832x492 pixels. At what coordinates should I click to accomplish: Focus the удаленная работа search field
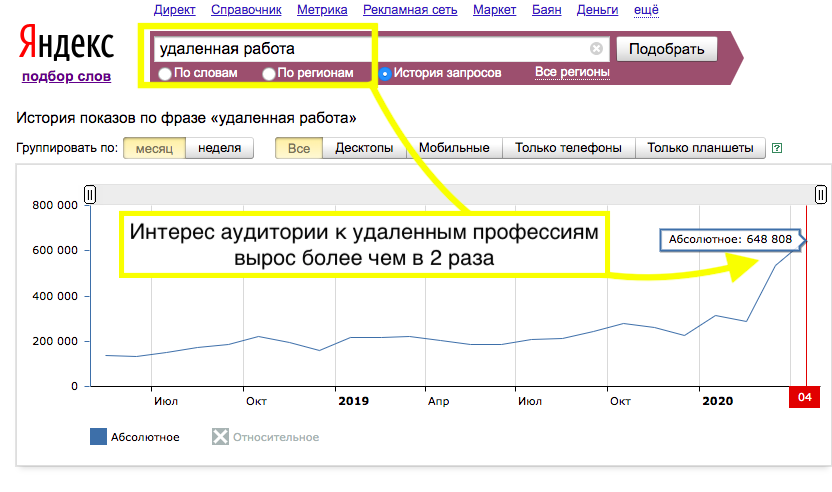(x=383, y=49)
